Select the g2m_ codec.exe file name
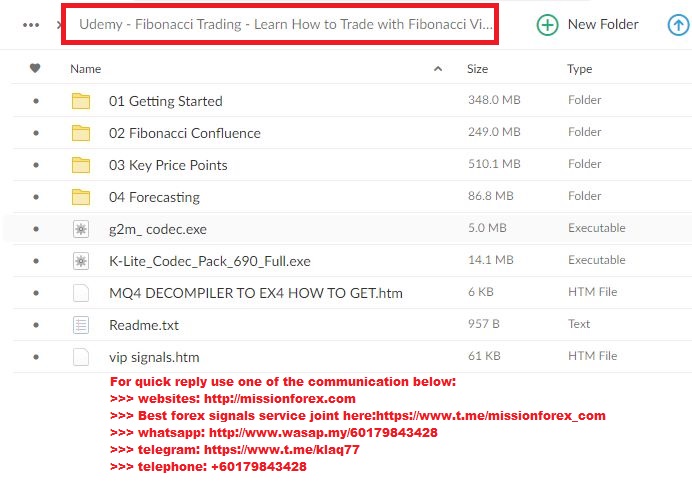Viewport: 692px width, 495px height. (x=158, y=229)
